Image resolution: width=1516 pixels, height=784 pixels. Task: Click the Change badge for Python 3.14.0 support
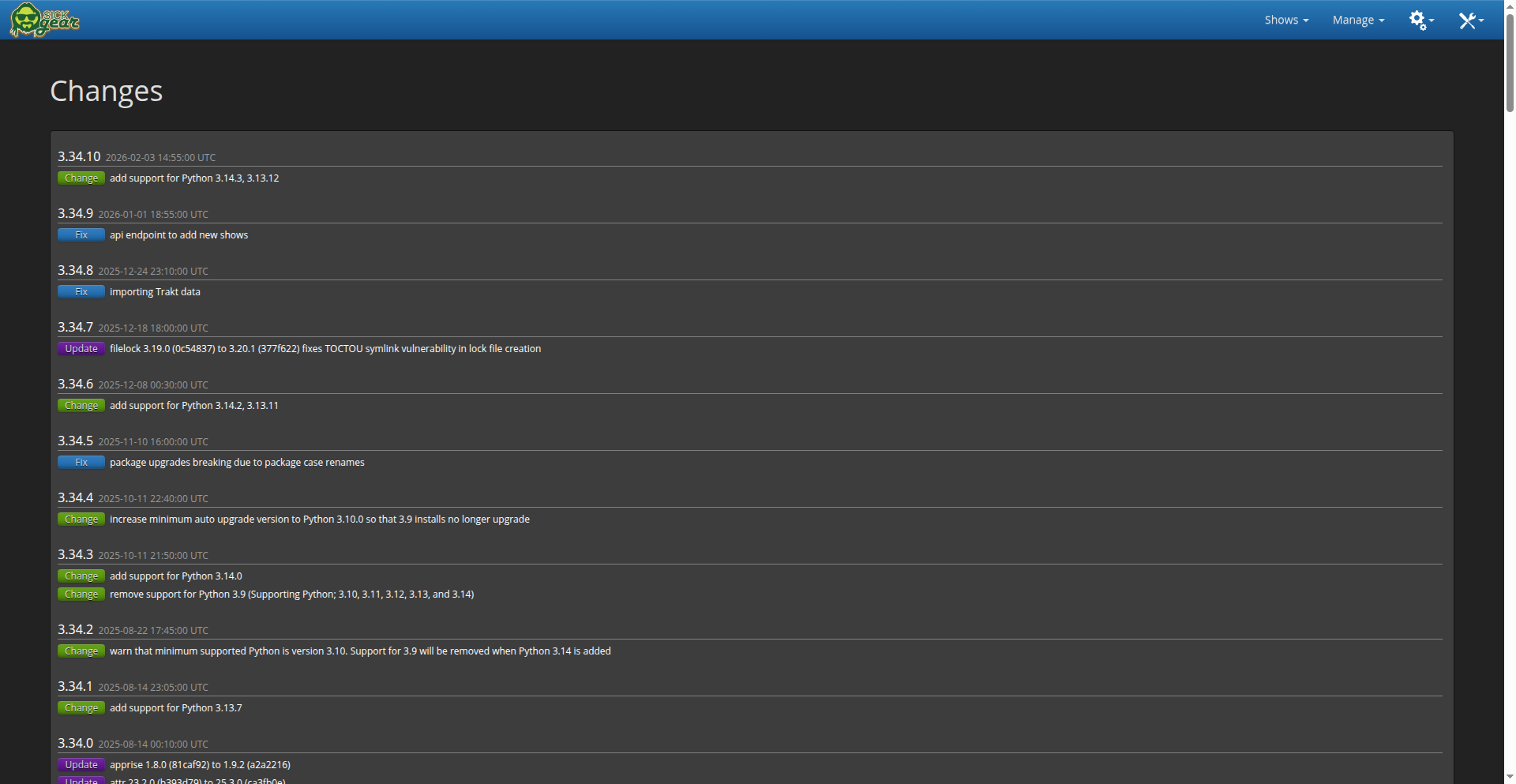[81, 576]
